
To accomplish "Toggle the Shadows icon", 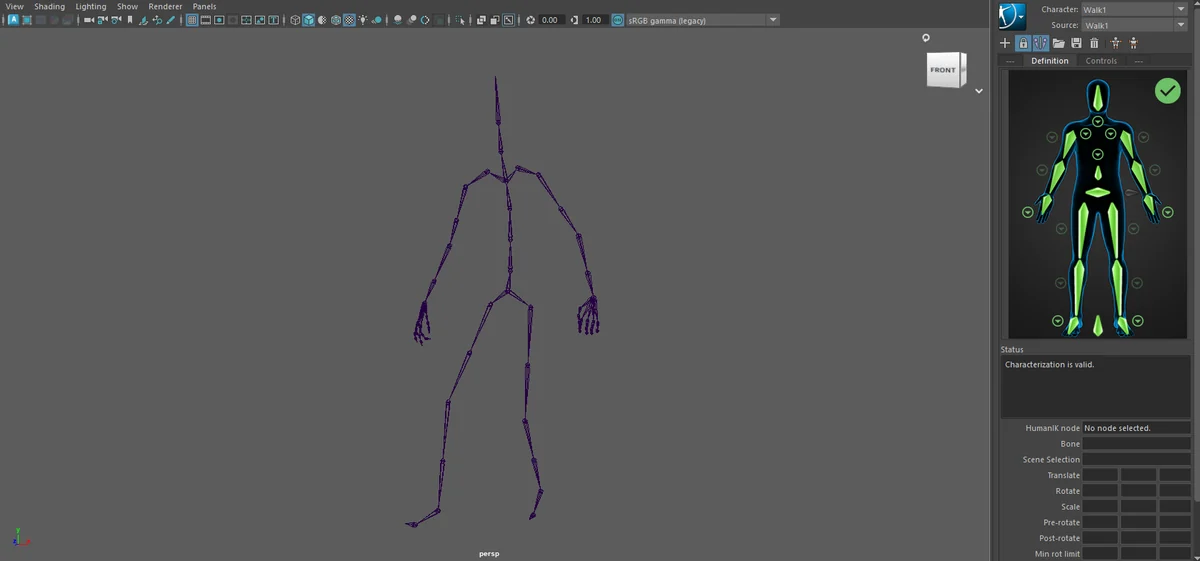I will 377,20.
